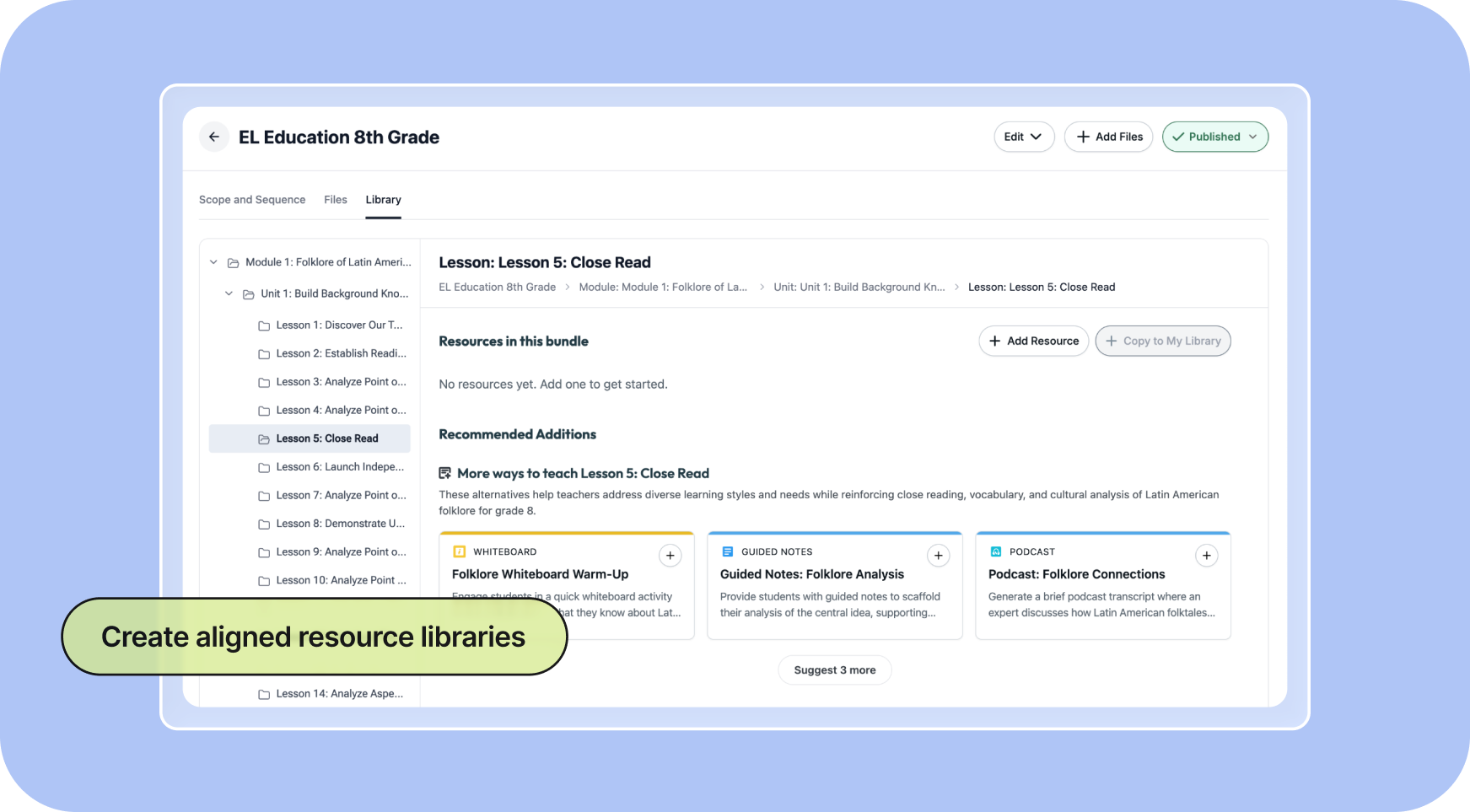The height and width of the screenshot is (812, 1470).
Task: Add the Guided Notes: Folklore Analysis resource
Action: coord(939,556)
